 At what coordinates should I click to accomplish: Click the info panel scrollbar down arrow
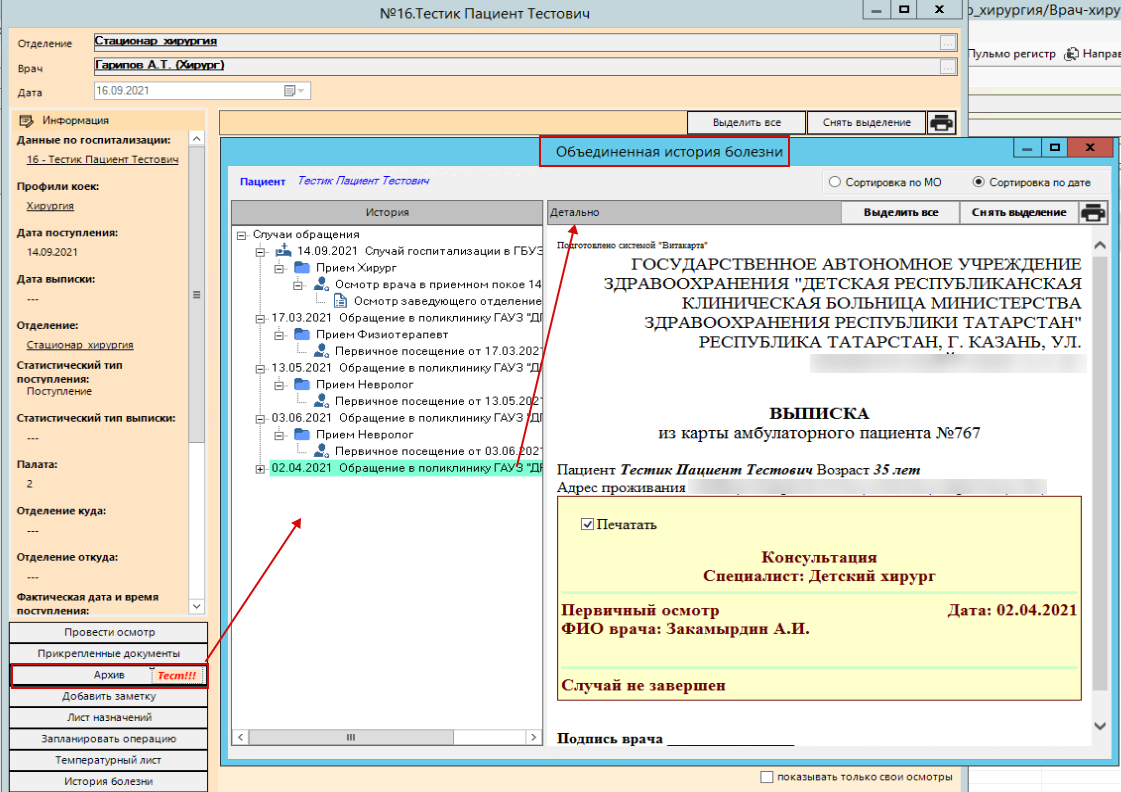click(197, 606)
